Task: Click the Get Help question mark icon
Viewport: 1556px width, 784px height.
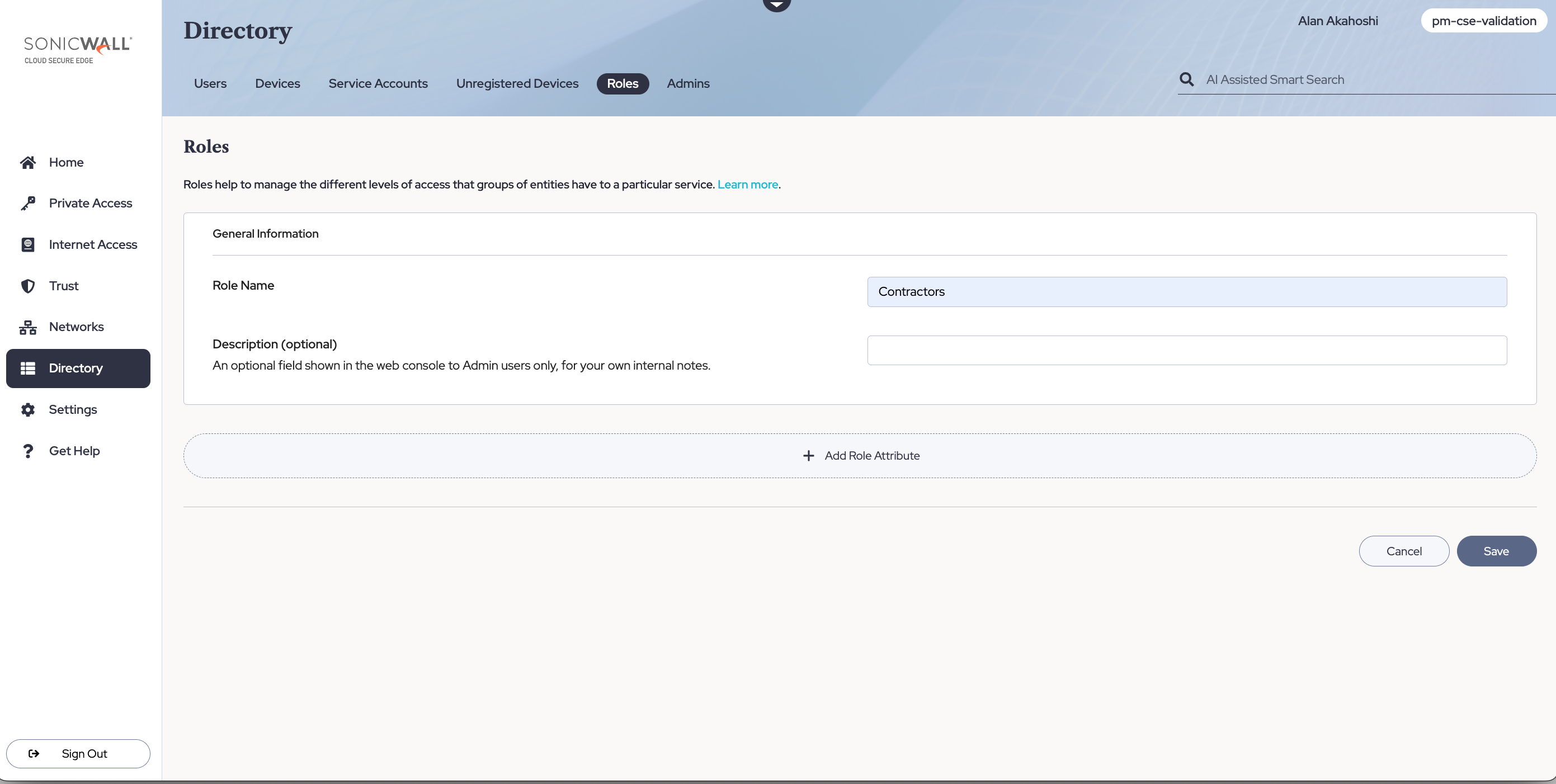Action: point(28,451)
